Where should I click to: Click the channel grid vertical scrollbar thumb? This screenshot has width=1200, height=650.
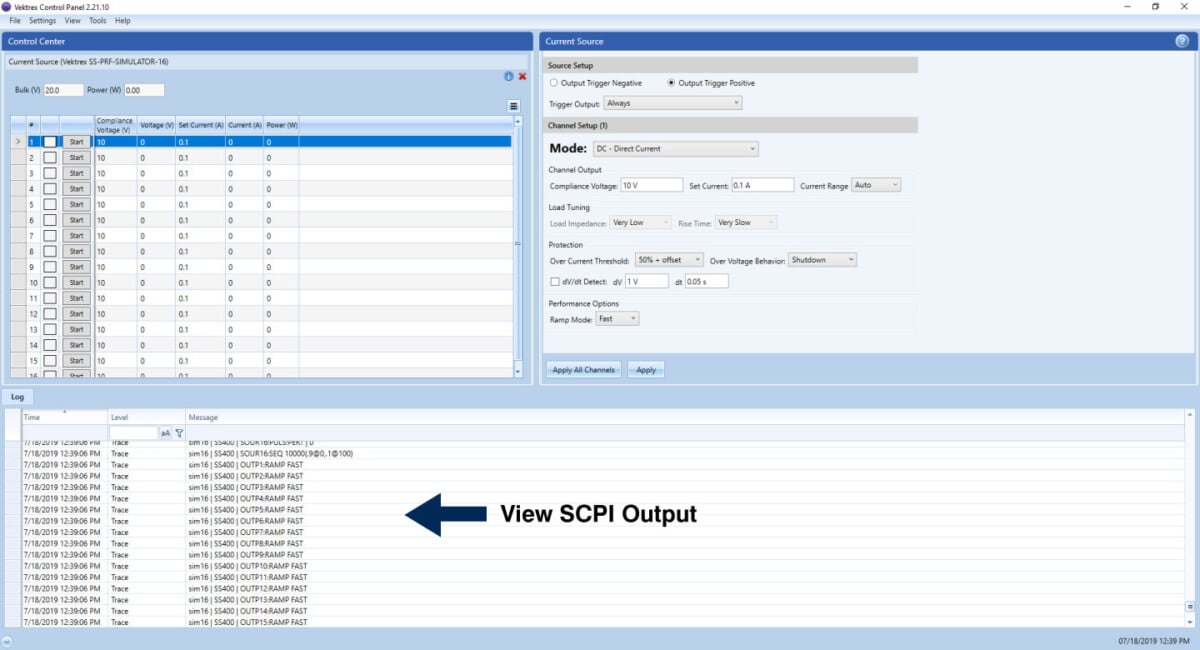(517, 243)
